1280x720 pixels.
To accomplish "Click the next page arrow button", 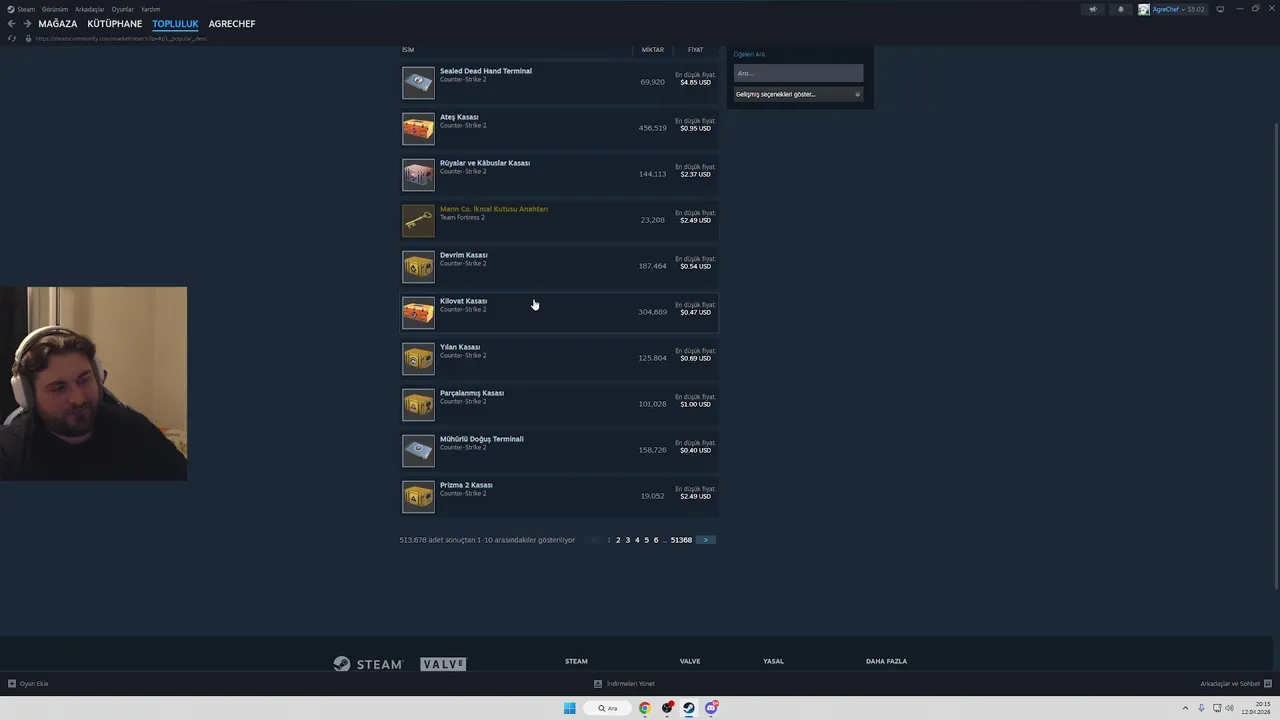I will [x=706, y=540].
